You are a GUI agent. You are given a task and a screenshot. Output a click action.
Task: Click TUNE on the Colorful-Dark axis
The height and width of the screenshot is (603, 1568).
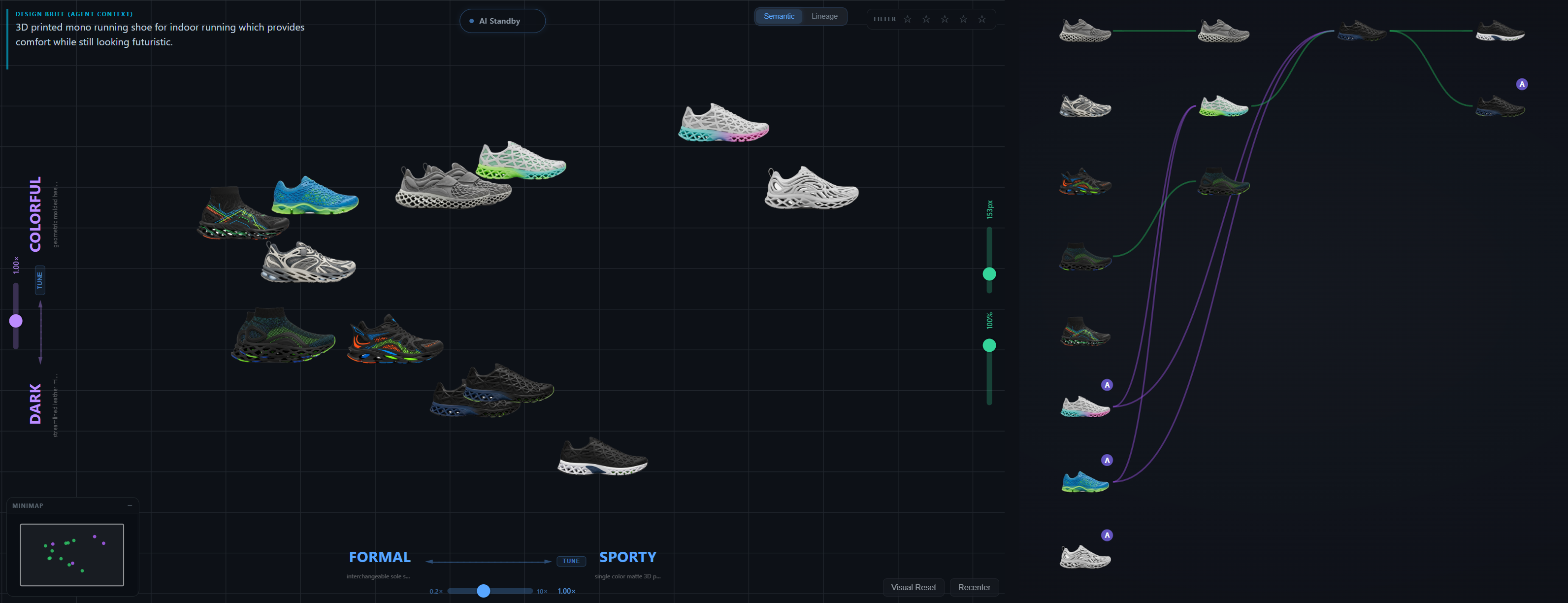tap(39, 280)
